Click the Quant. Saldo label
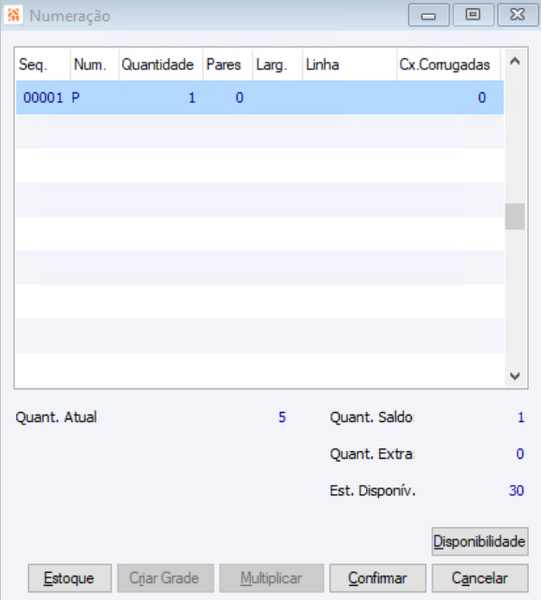The height and width of the screenshot is (600, 541). pyautogui.click(x=372, y=417)
